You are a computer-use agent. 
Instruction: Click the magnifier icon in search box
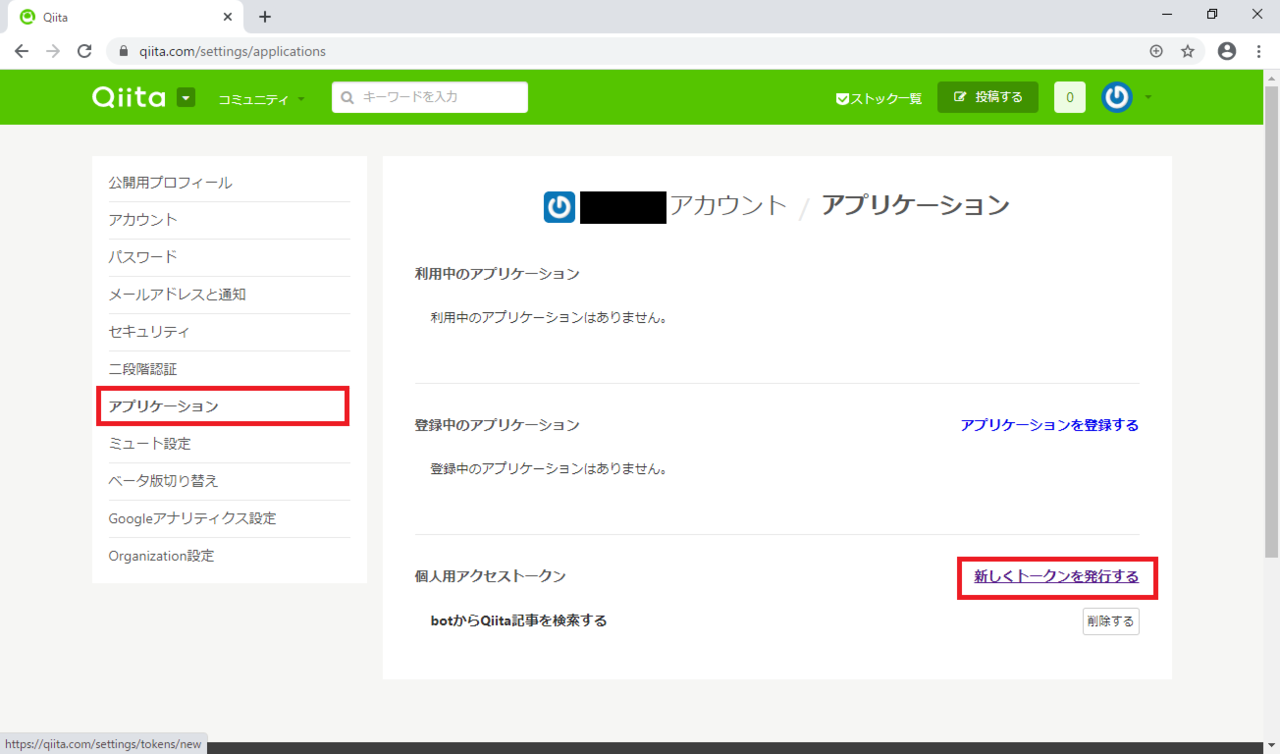point(348,98)
